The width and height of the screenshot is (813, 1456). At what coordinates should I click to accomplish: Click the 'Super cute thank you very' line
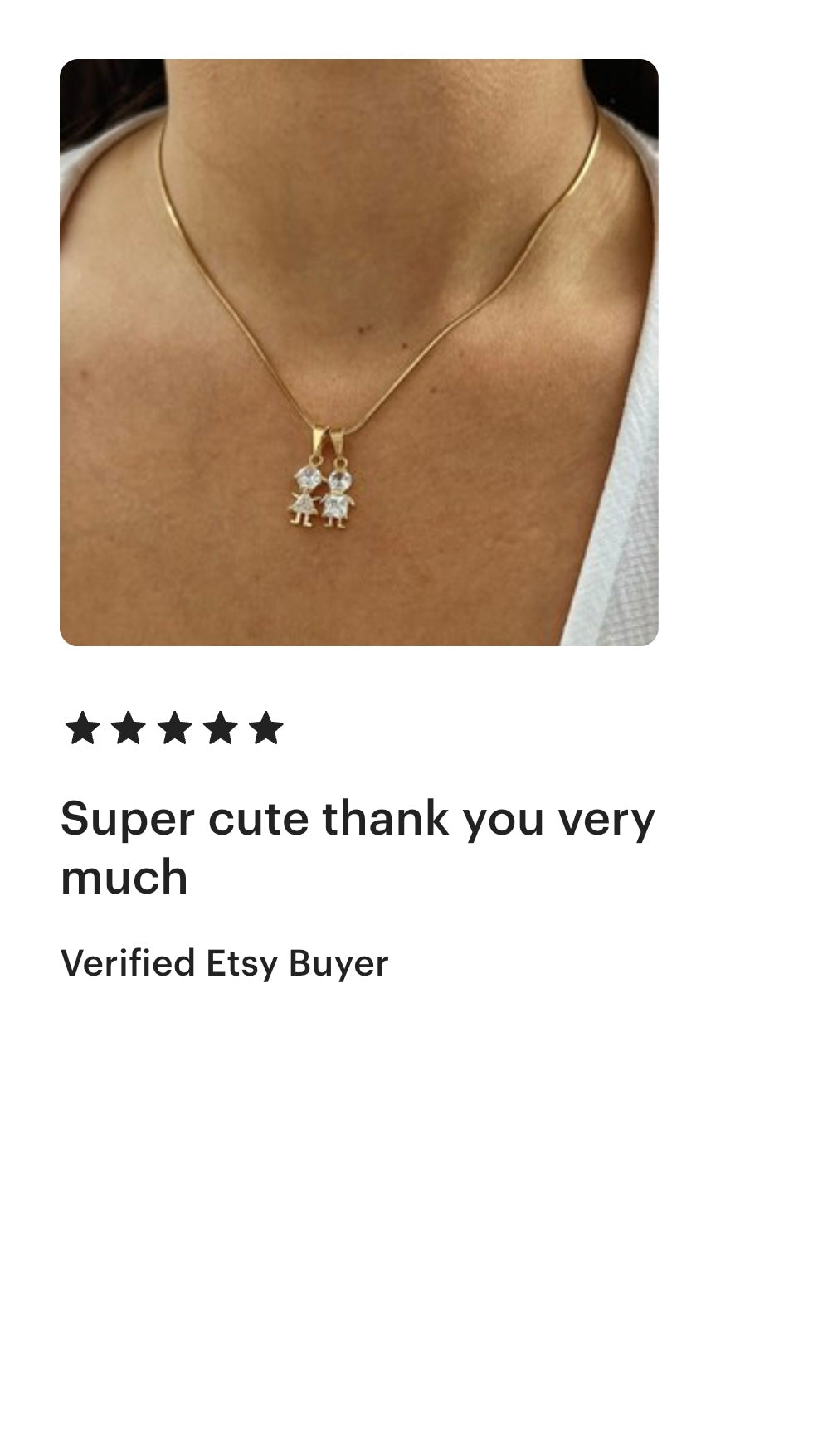click(358, 819)
